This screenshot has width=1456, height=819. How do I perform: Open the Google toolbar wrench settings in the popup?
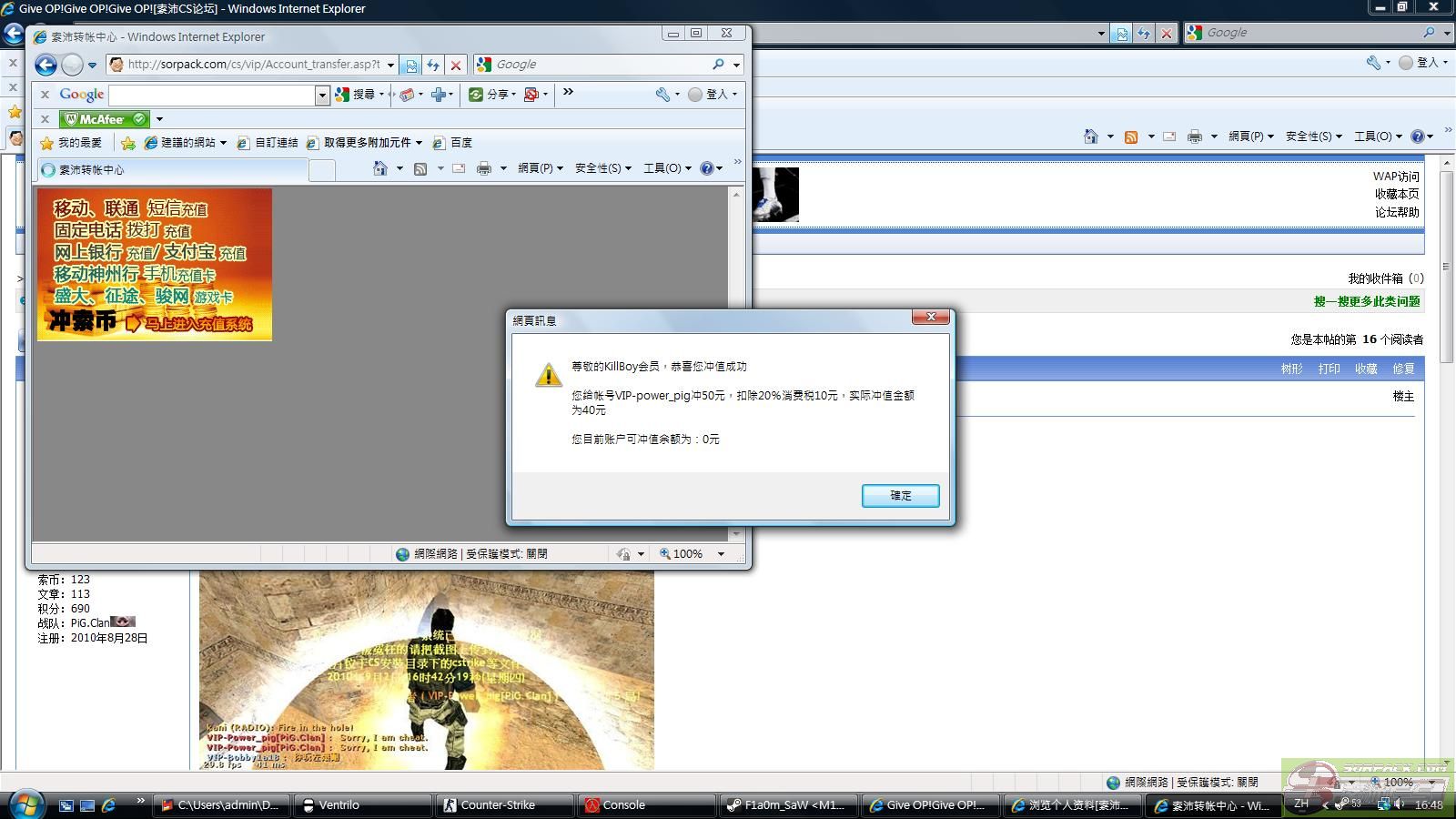[662, 94]
